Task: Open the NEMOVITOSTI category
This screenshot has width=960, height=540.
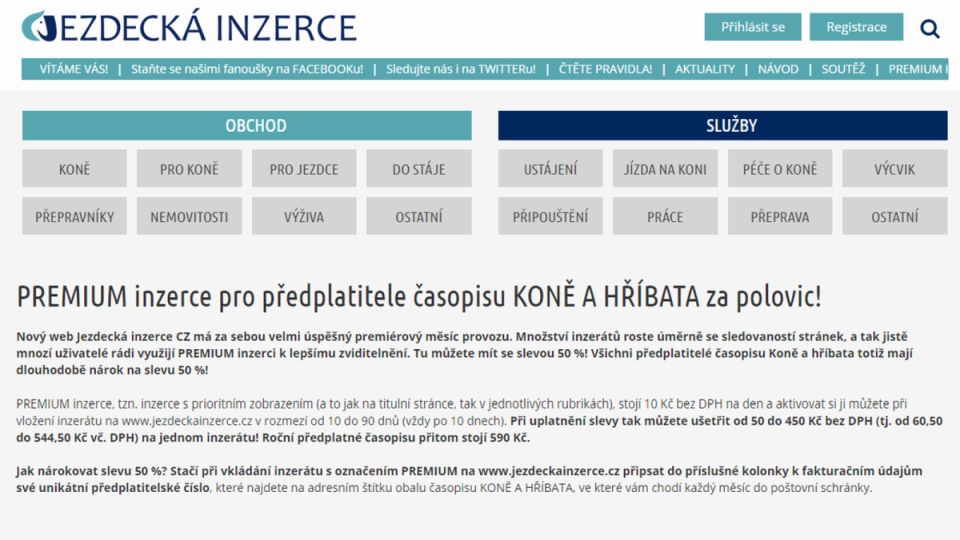Action: click(x=189, y=216)
